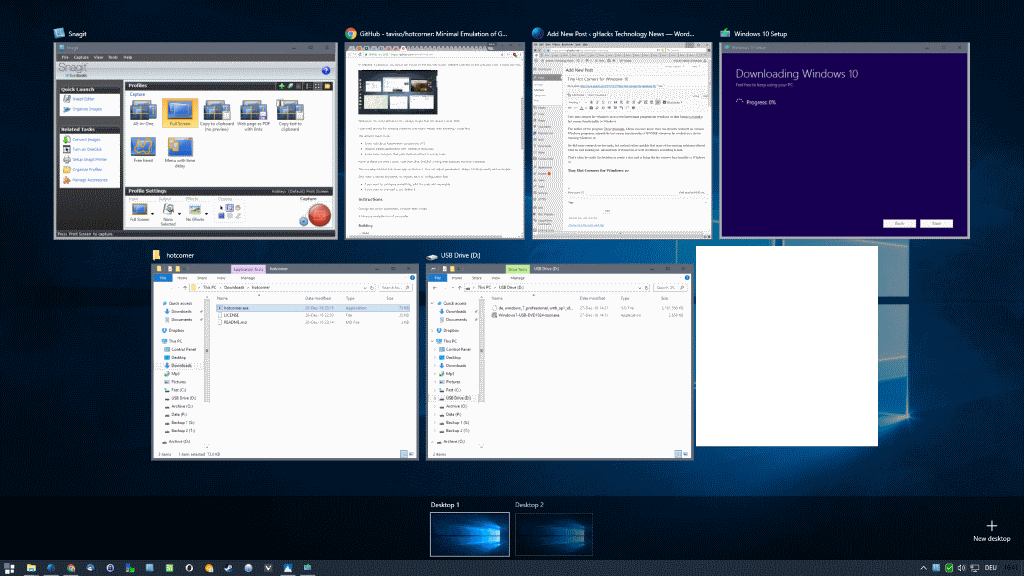Choose Copy to clipboard (no preview) profile
This screenshot has height=576, width=1024.
click(216, 116)
